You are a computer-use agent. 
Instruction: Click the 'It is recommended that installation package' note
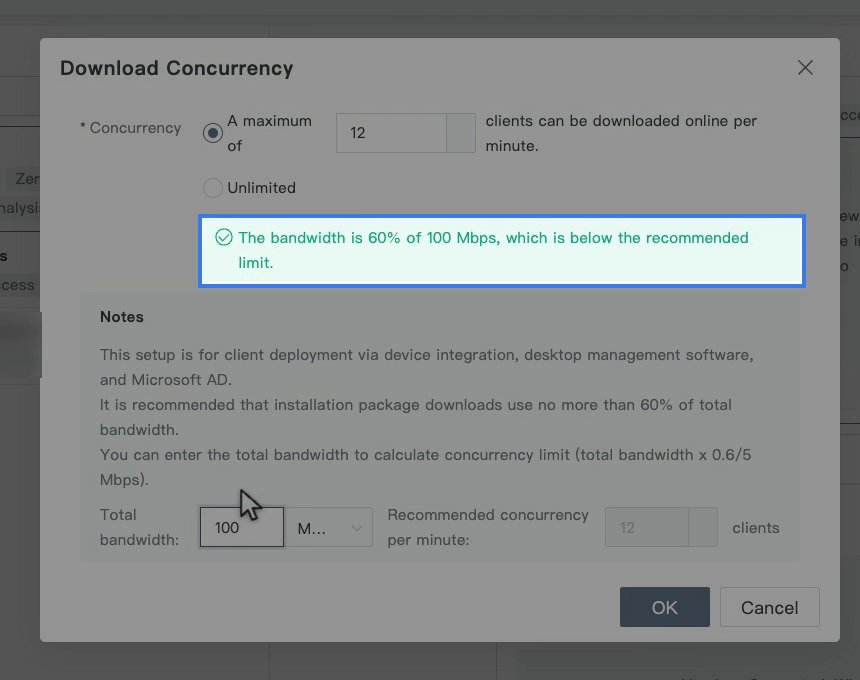(x=416, y=417)
